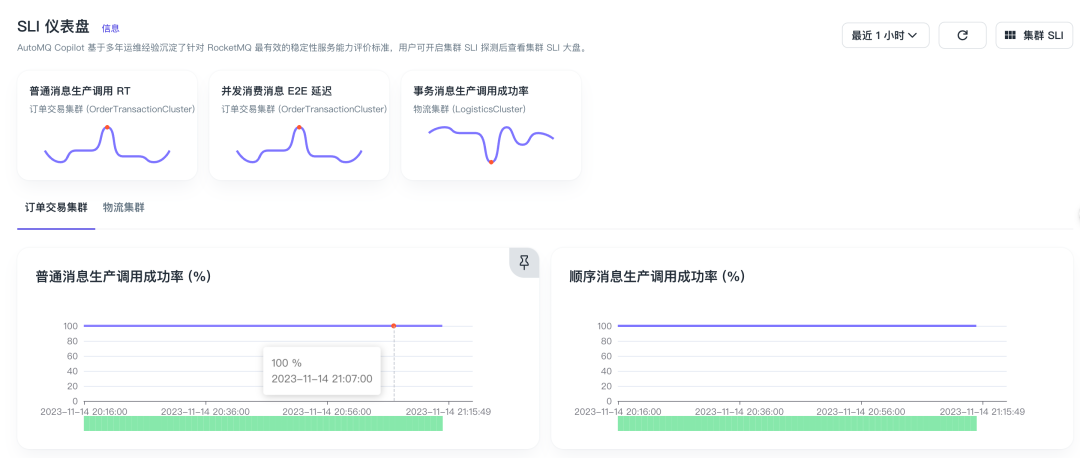Open the 最近 1 小时 time range dropdown
The image size is (1080, 458).
pyautogui.click(x=885, y=35)
